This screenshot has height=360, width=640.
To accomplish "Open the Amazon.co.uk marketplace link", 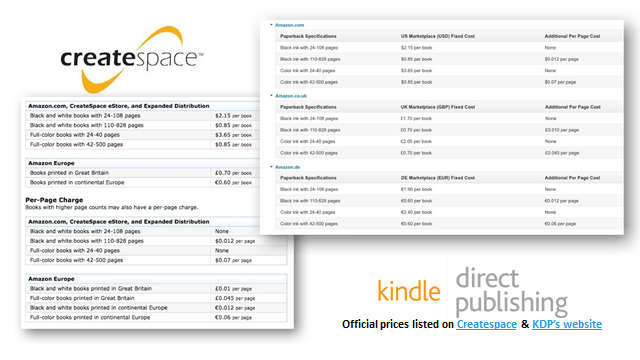I will [x=291, y=96].
